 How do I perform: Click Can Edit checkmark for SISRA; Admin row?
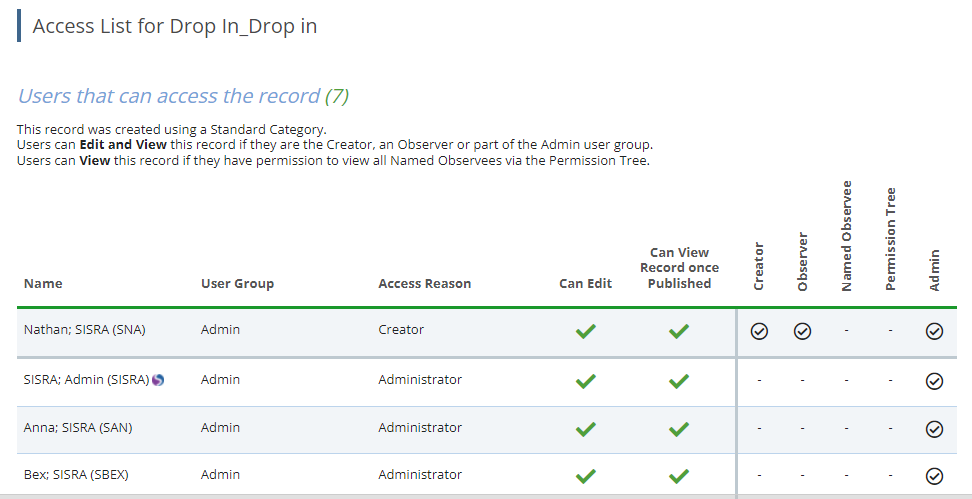(x=586, y=380)
